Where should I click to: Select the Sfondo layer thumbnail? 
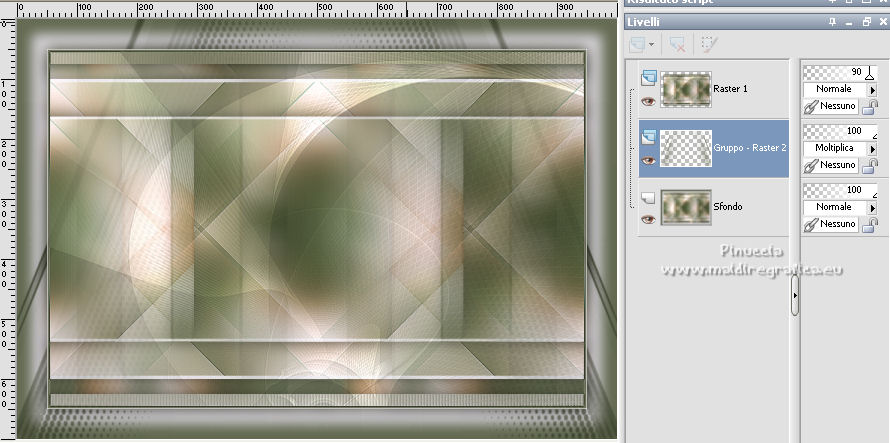pyautogui.click(x=686, y=207)
